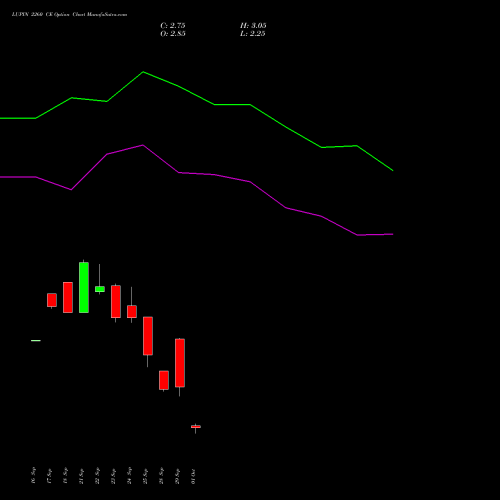Select the small green candle for 22 Sep
This screenshot has height=500, width=500.
(x=100, y=289)
